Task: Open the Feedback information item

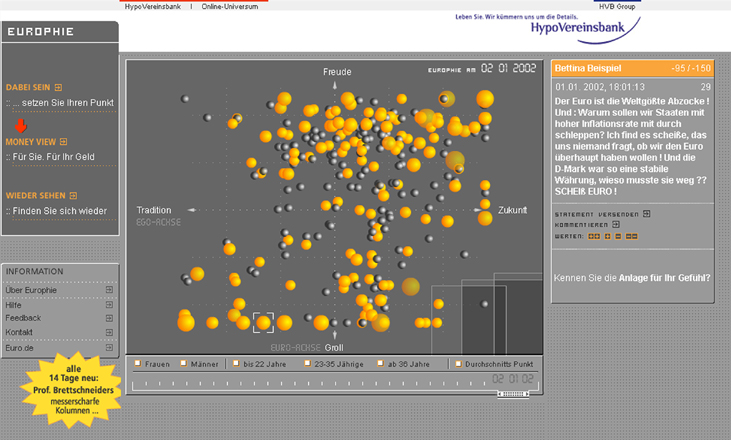Action: [23, 318]
